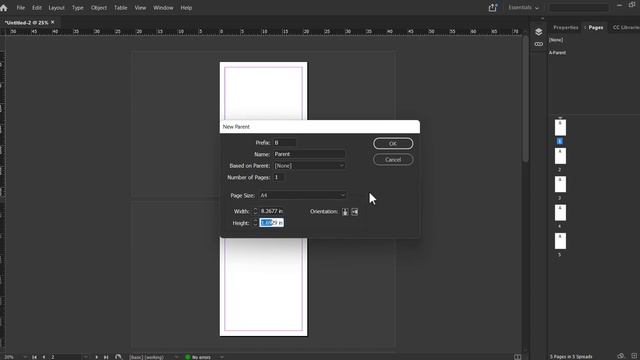640x360 pixels.
Task: Click the '5 Pages in 5 Spreads' status text
Action: [x=571, y=357]
